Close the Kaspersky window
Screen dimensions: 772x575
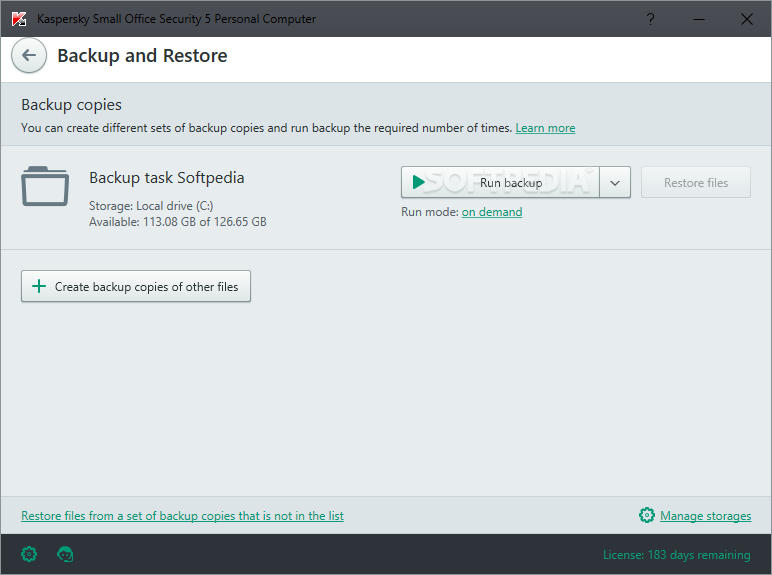pos(746,19)
